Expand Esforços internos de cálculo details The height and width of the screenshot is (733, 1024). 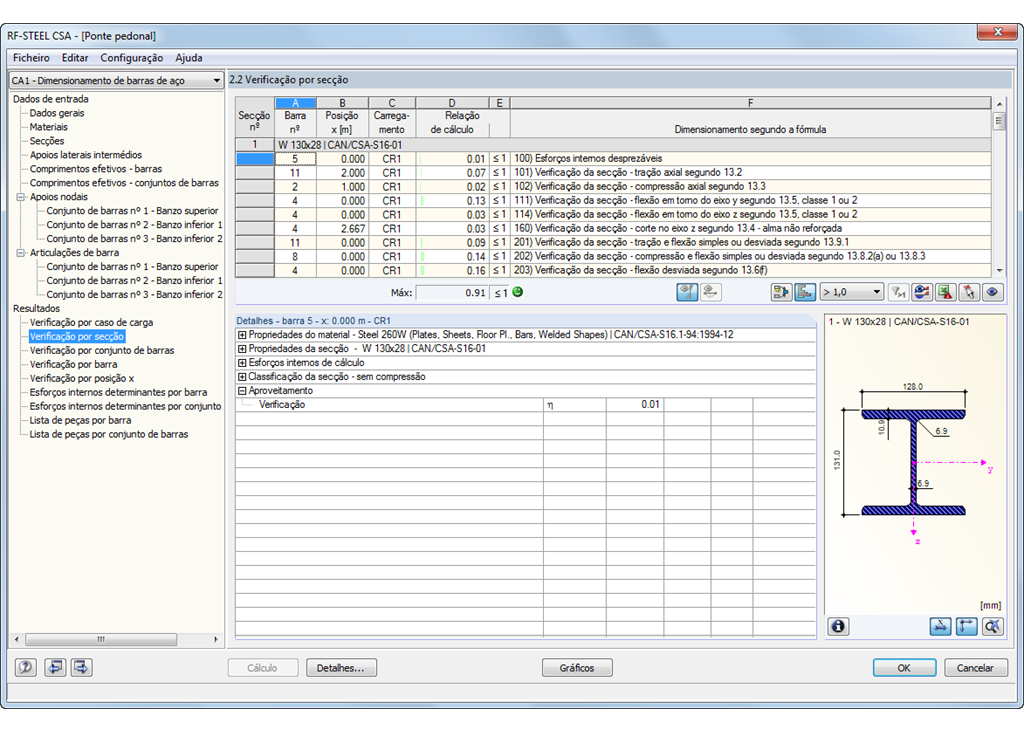(242, 363)
